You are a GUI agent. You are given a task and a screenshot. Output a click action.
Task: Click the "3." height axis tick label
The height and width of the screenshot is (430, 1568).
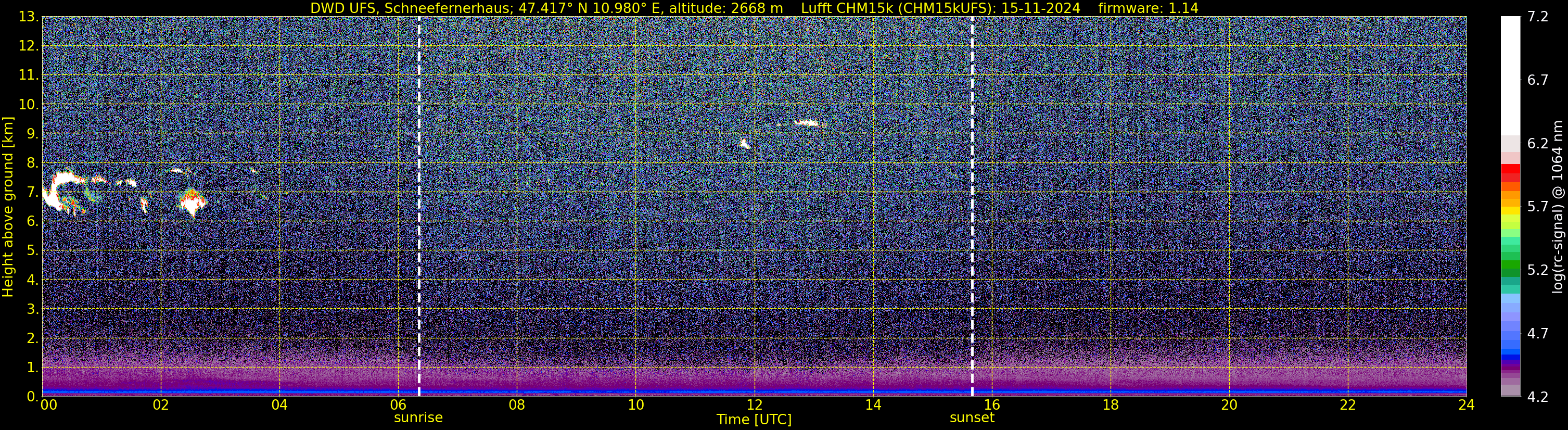coord(33,309)
